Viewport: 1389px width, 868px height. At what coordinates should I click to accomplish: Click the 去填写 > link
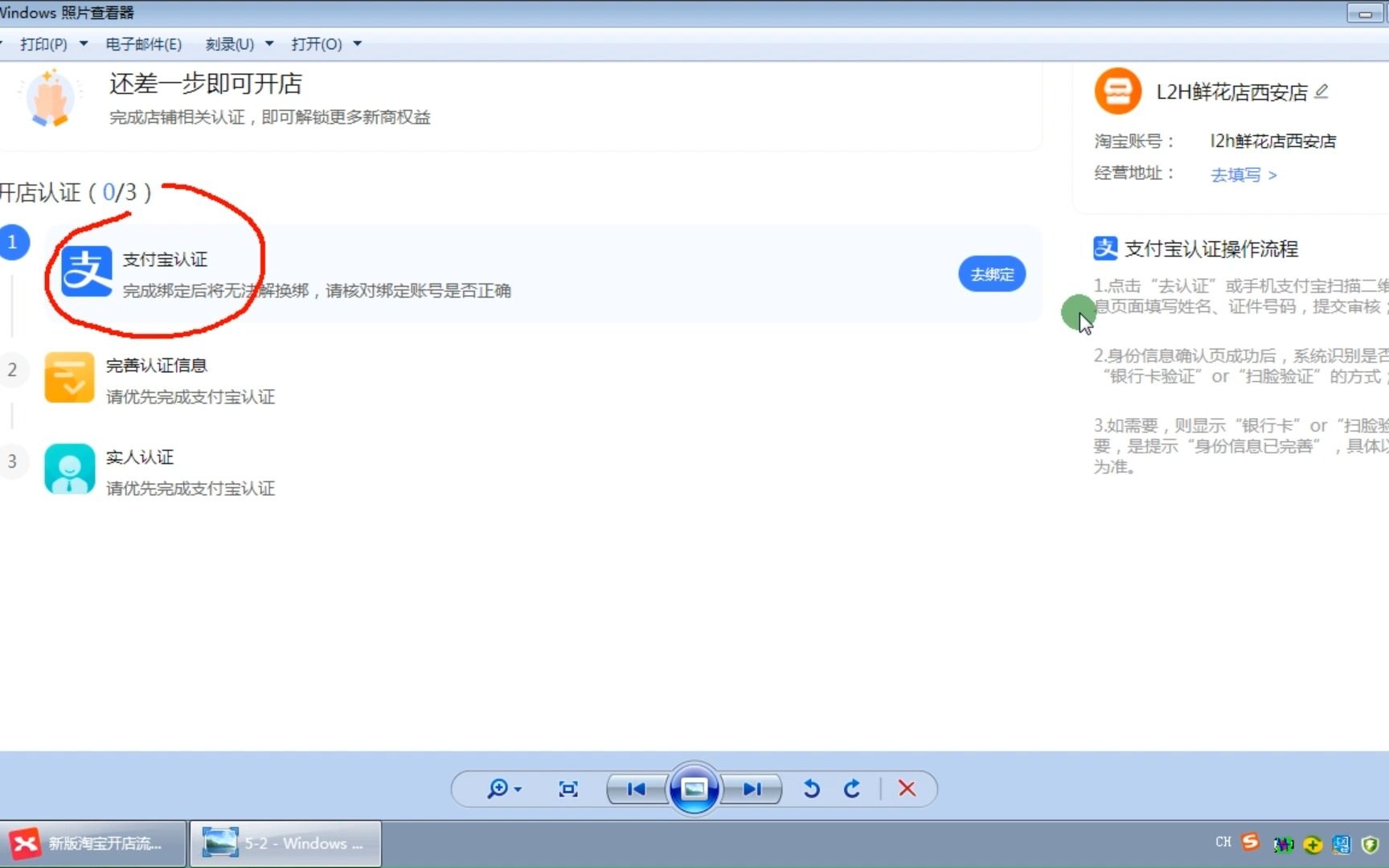coord(1244,174)
